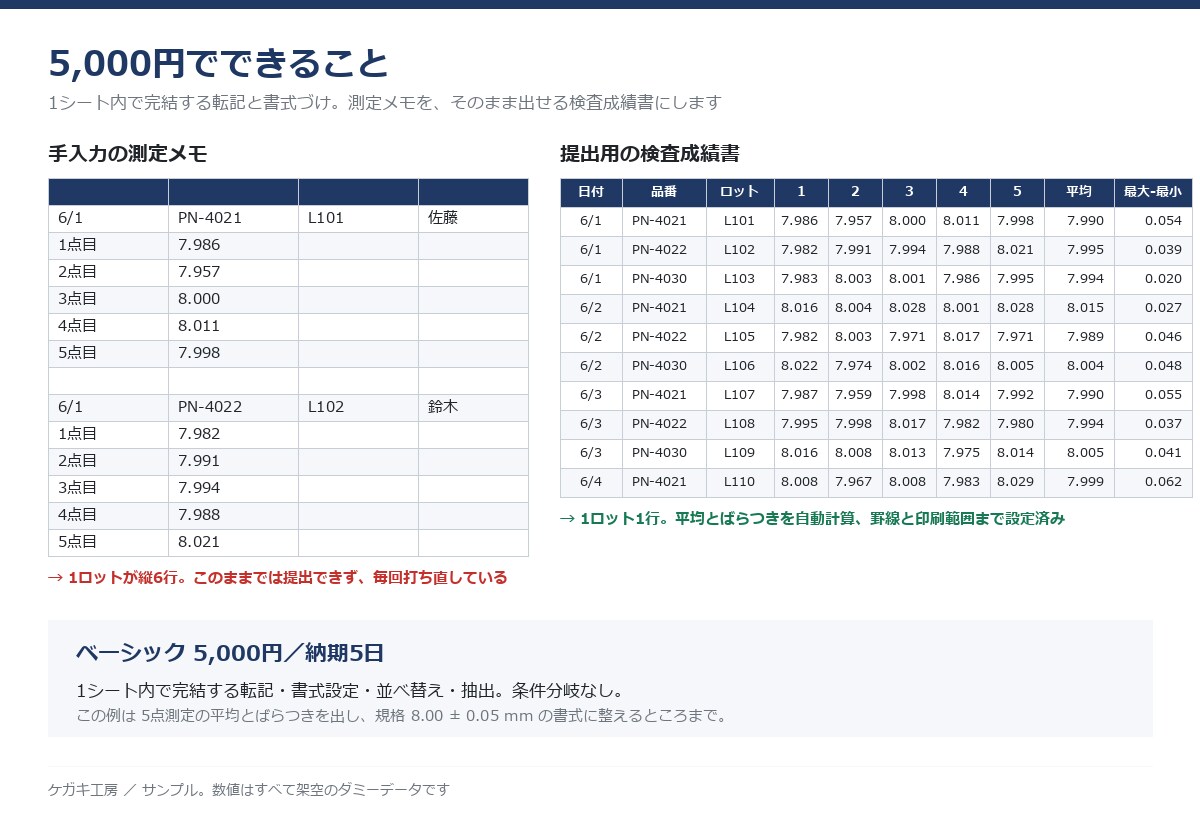This screenshot has height=820, width=1200.
Task: Select lot "L103" in the inspection report
Action: coord(740,279)
